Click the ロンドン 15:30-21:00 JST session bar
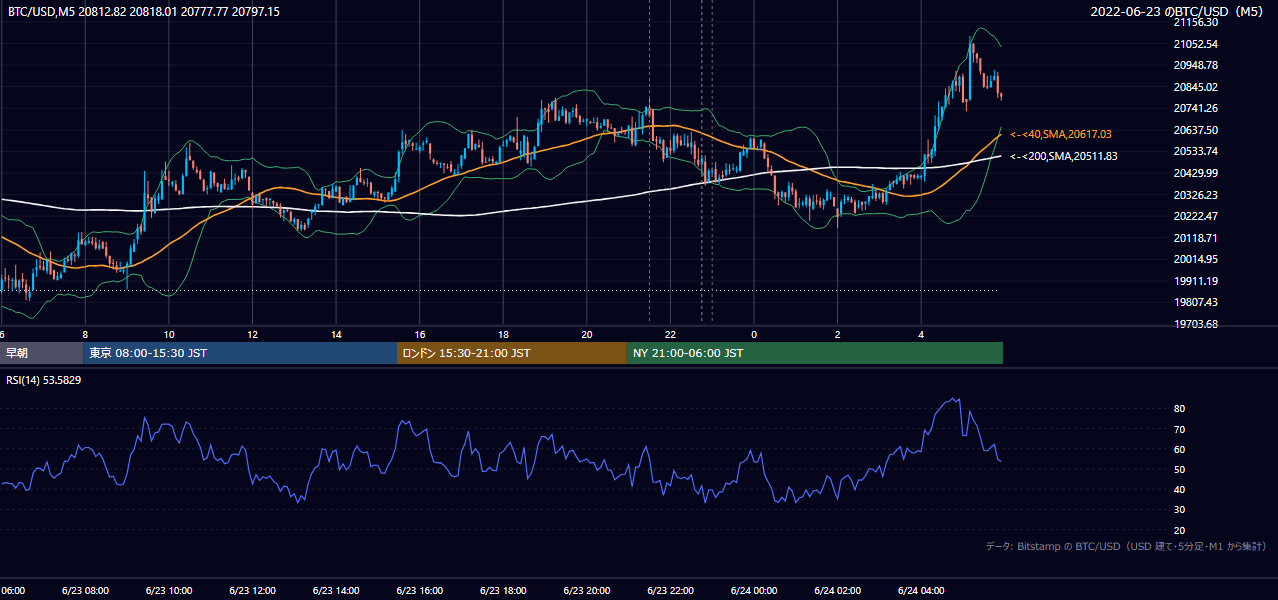The image size is (1278, 600). click(512, 353)
